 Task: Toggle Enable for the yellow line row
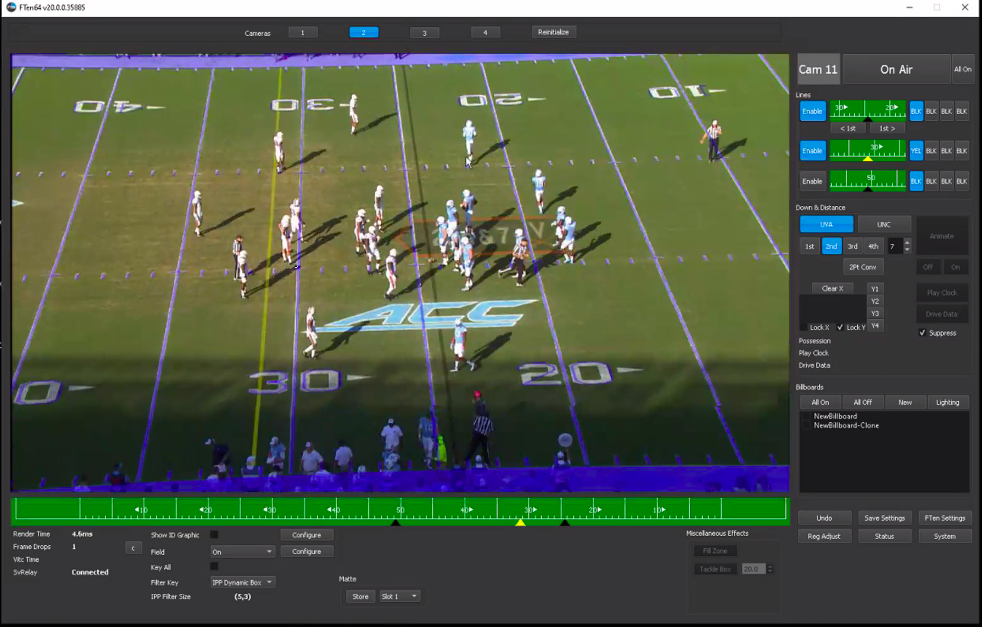point(812,151)
